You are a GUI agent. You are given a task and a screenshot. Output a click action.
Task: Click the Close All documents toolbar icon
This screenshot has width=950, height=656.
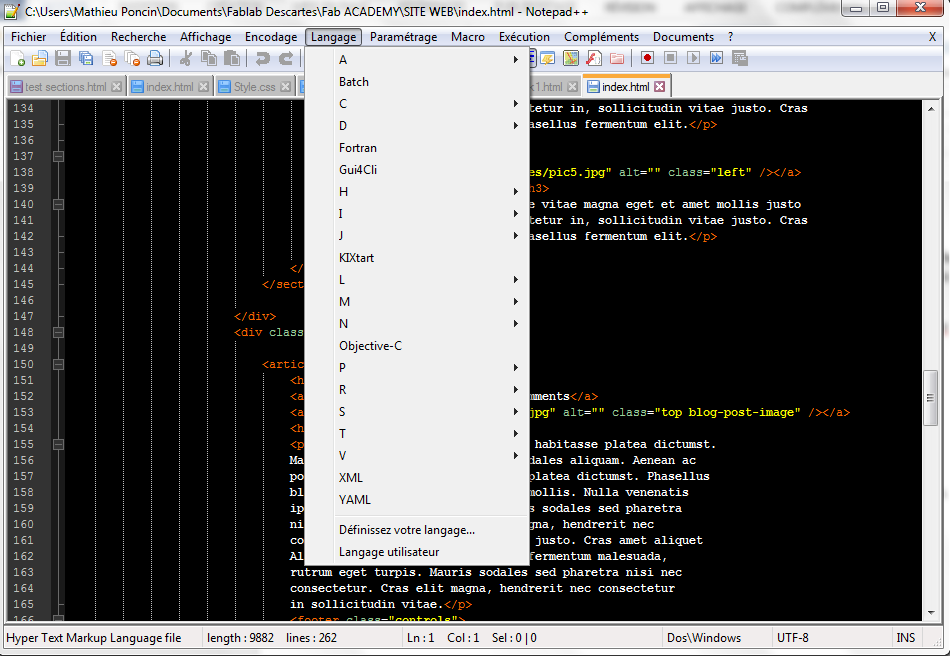(132, 58)
